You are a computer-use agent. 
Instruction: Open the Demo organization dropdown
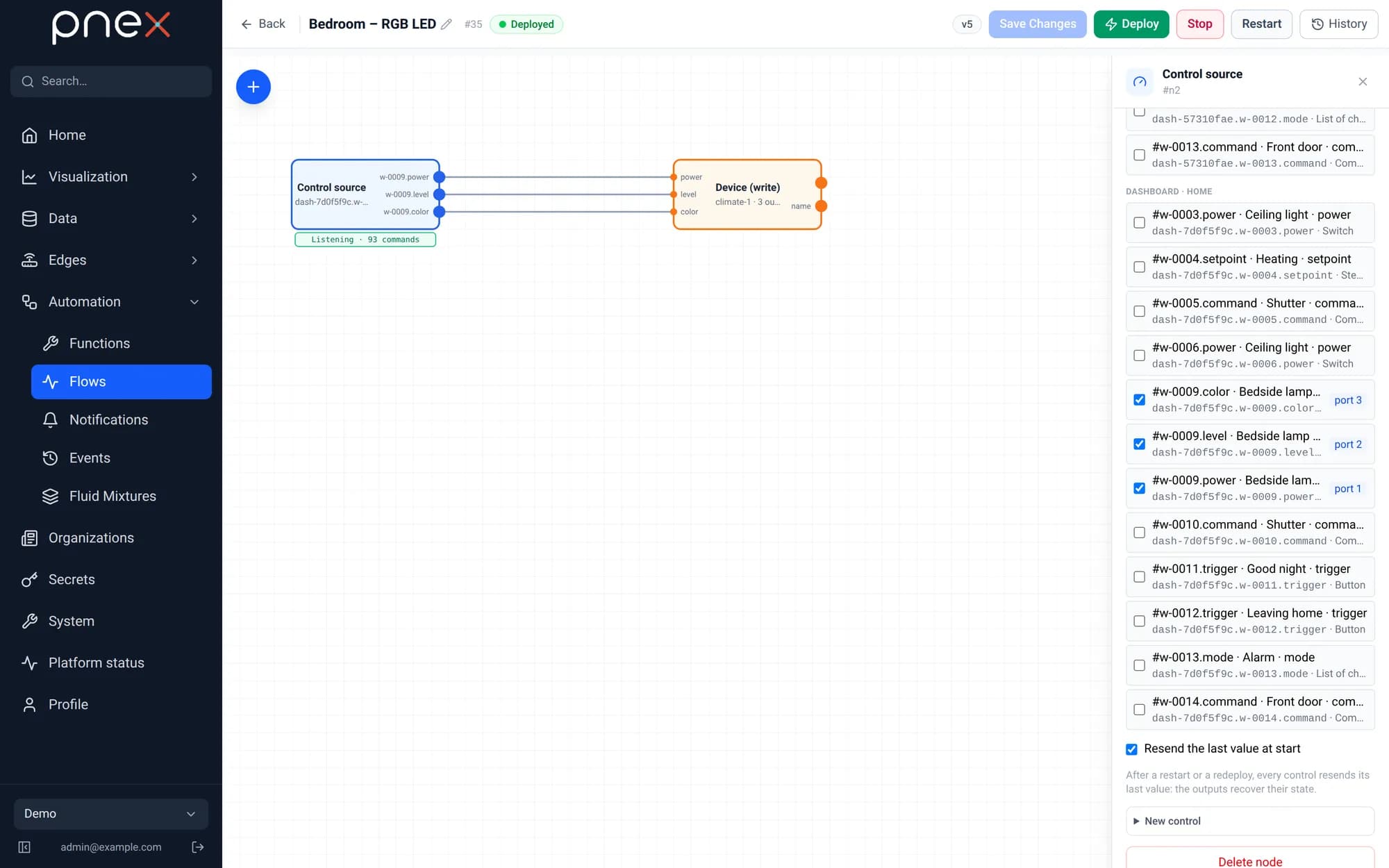coord(111,814)
